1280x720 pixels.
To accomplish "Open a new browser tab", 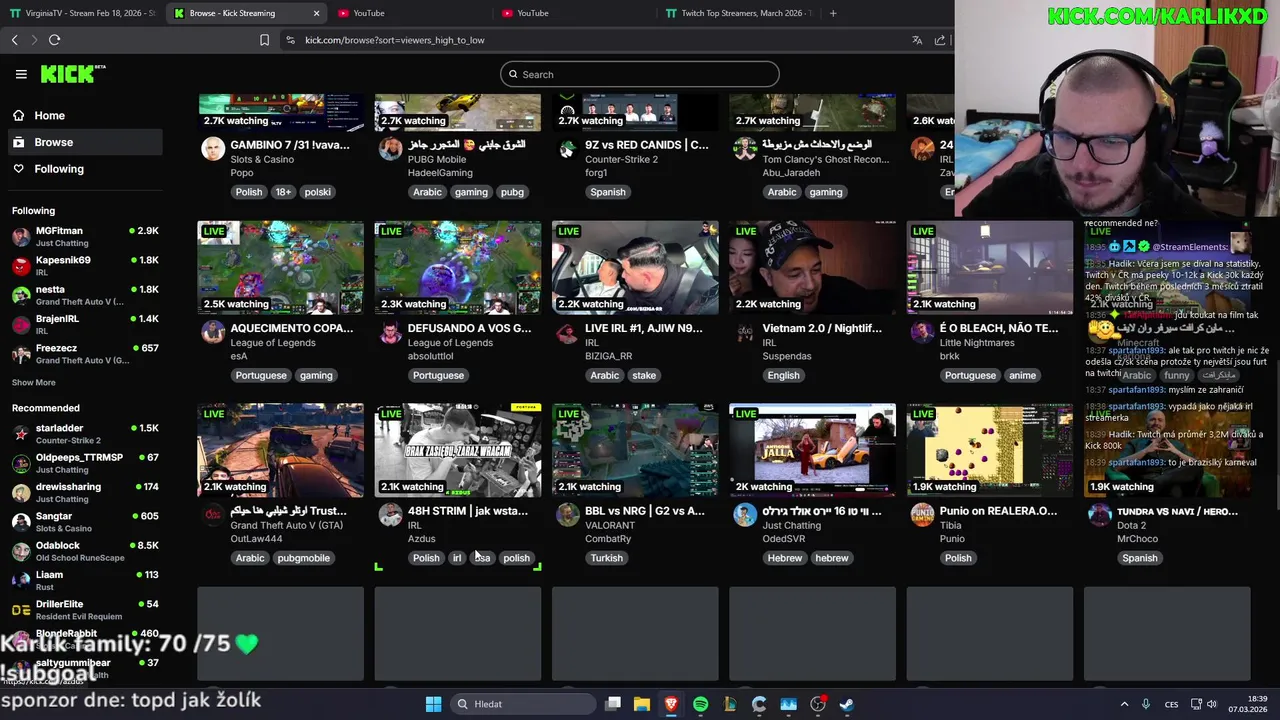I will click(x=833, y=13).
